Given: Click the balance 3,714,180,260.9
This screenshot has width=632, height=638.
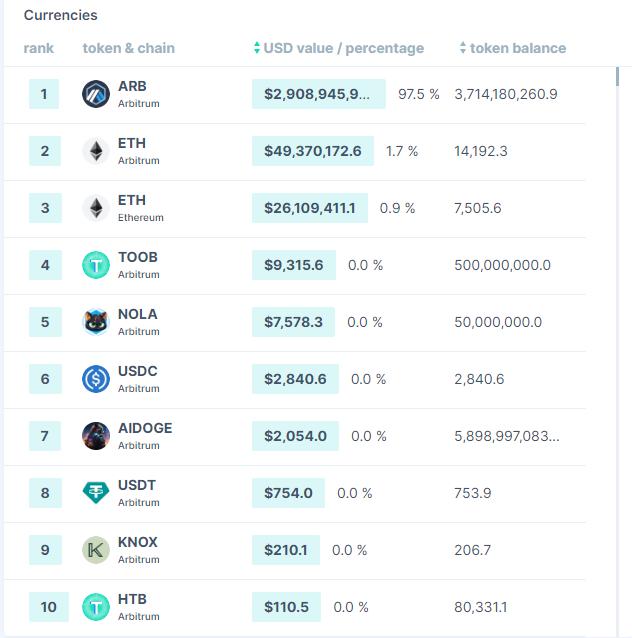Looking at the screenshot, I should coord(506,94).
